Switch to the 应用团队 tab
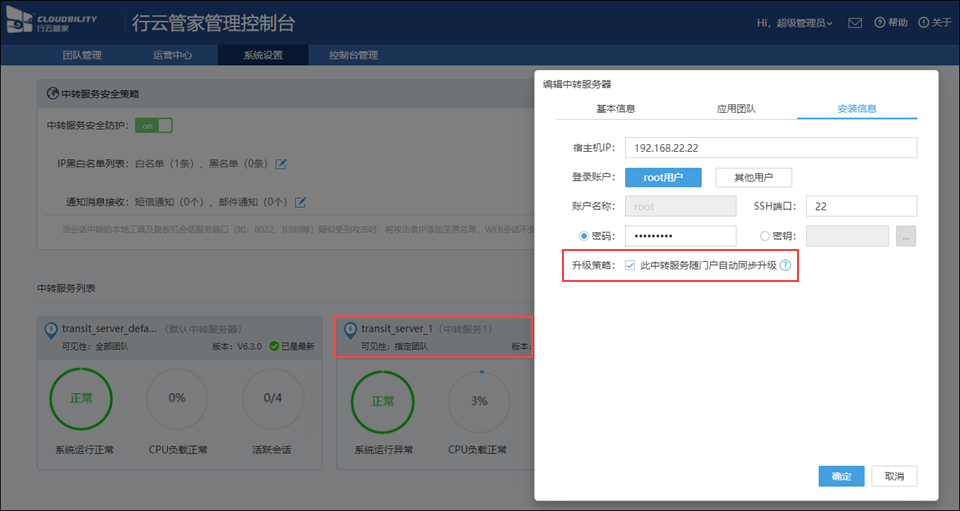 (x=736, y=108)
